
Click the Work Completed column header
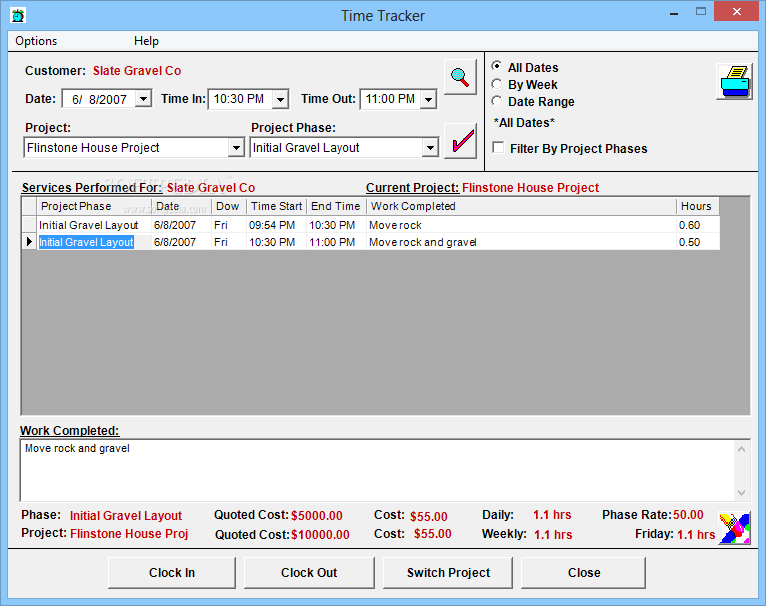[521, 206]
